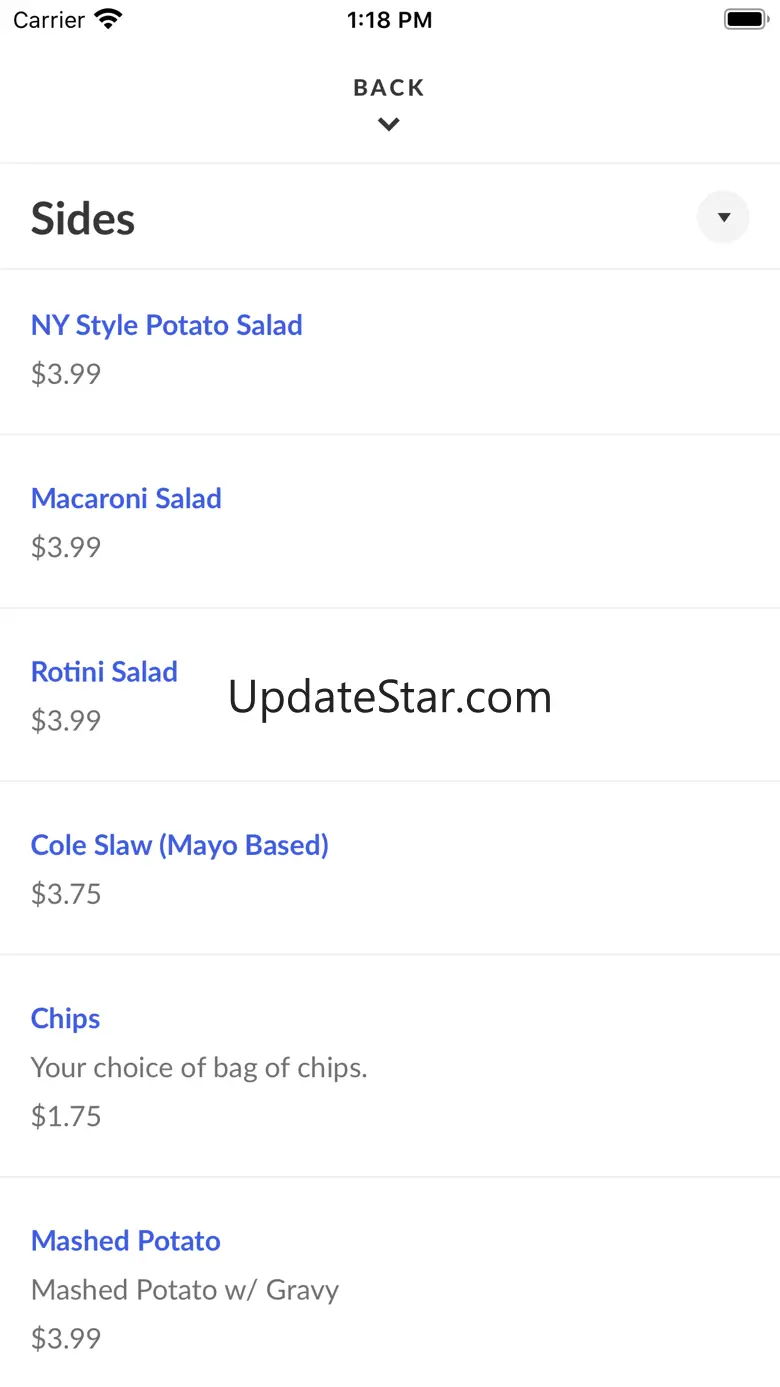Click the "Mashed Potato w/ Gravy" description
The width and height of the screenshot is (780, 1387).
point(185,1290)
